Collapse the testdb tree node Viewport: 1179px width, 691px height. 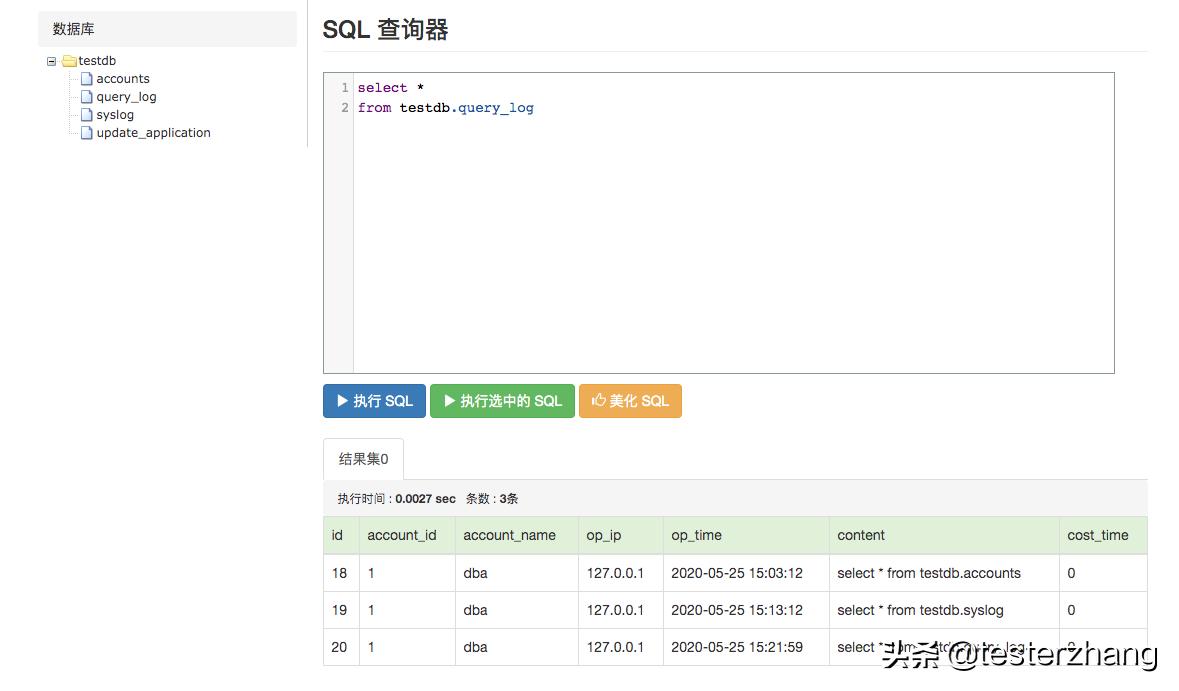point(51,60)
